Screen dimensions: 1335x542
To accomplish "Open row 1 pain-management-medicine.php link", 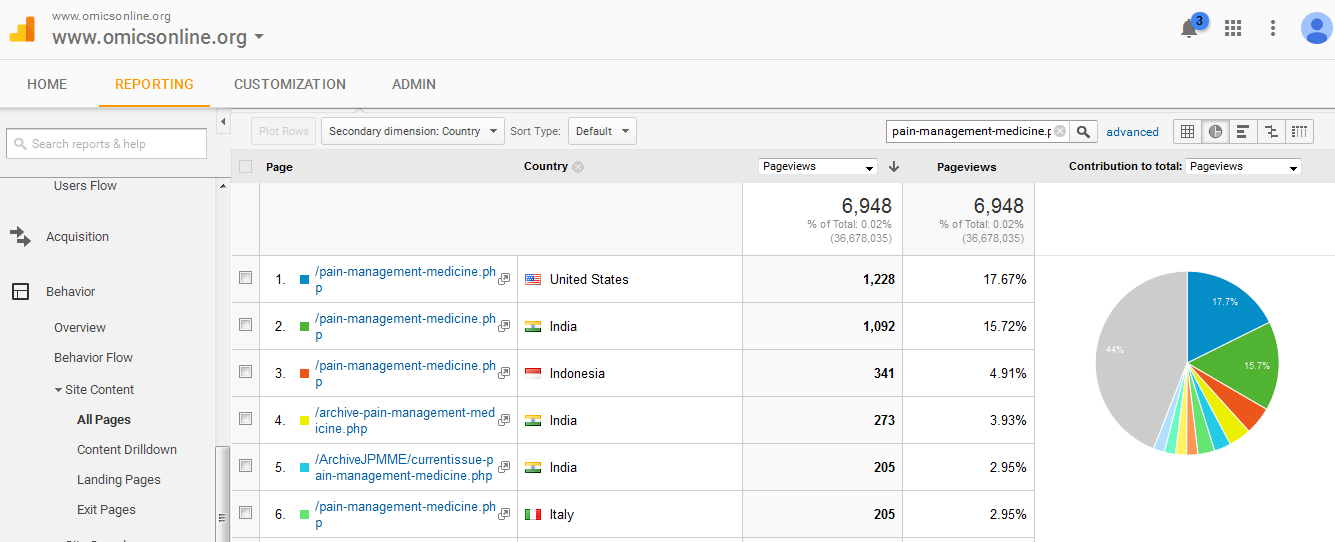I will (x=405, y=279).
